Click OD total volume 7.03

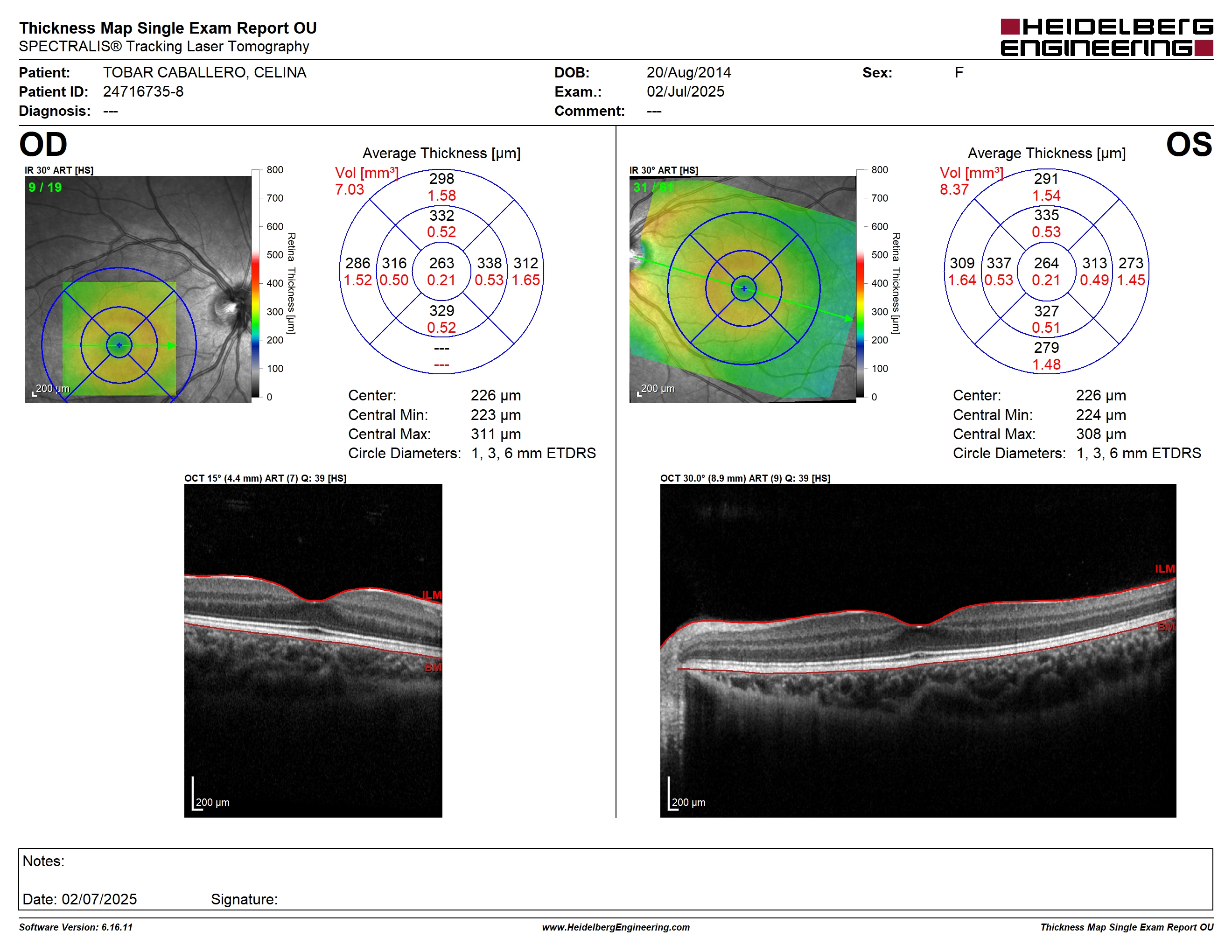(x=350, y=189)
